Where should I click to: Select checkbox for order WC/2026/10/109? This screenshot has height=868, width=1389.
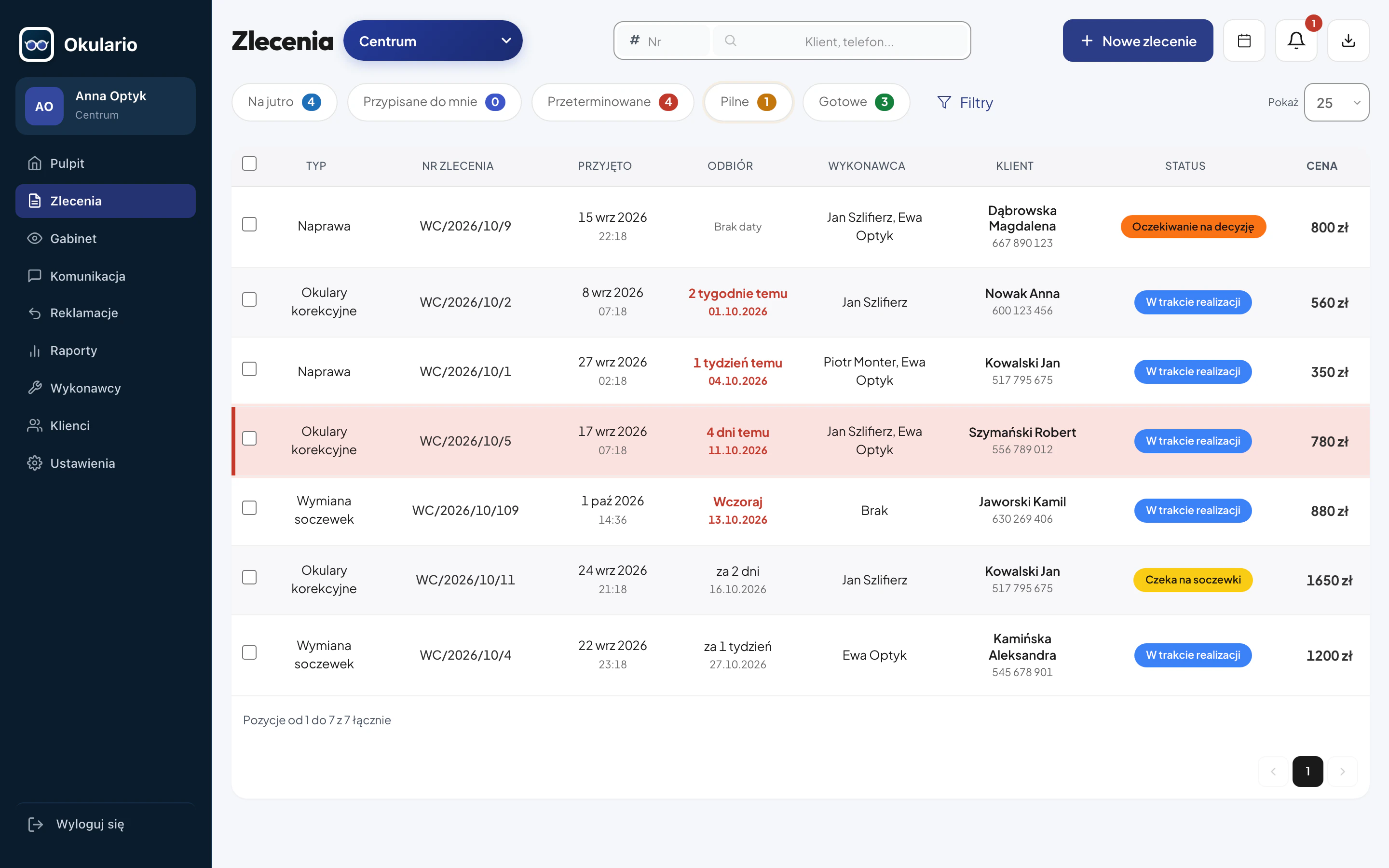(249, 508)
